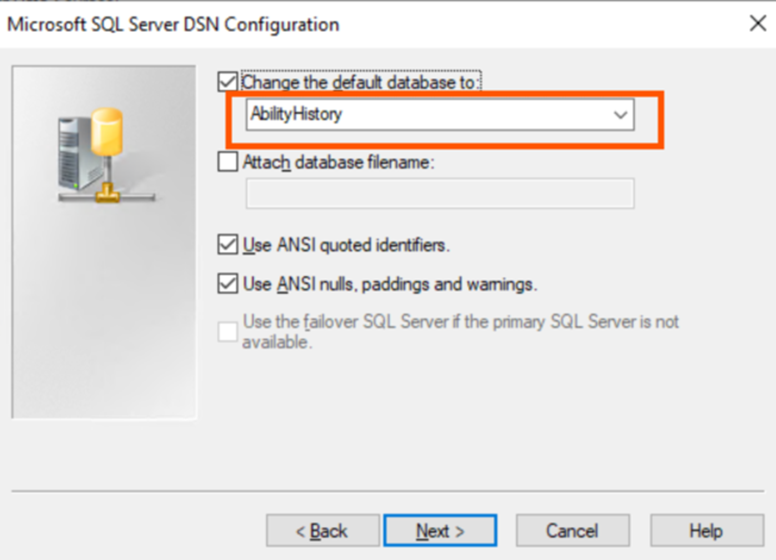Proceed with the Next button
This screenshot has width=776, height=560.
coord(440,531)
